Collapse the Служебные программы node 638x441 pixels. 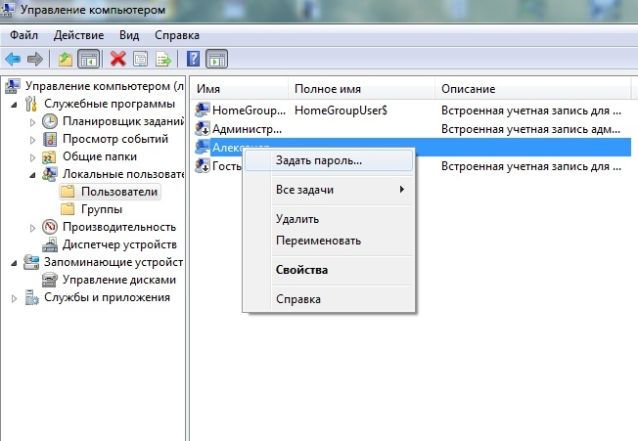14,104
